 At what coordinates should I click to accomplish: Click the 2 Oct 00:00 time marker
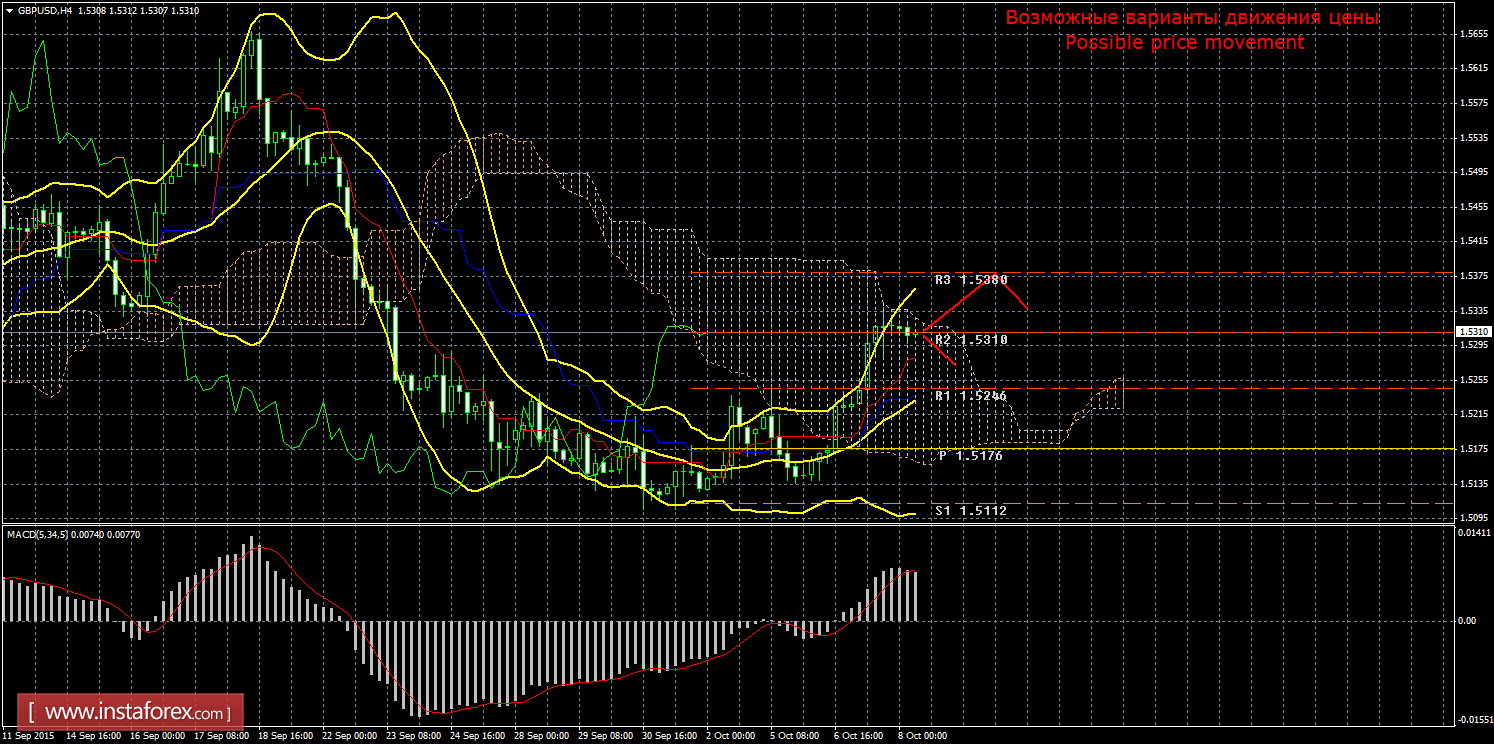731,737
